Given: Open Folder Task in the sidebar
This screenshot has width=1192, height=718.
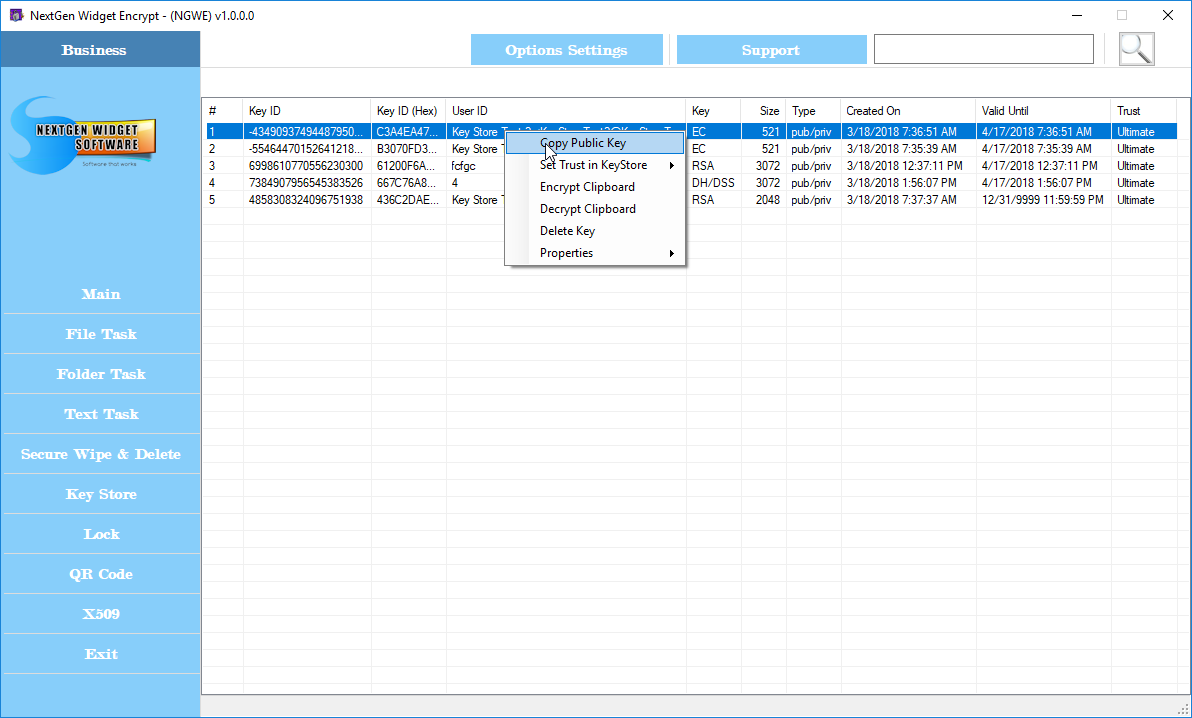Looking at the screenshot, I should tap(101, 374).
